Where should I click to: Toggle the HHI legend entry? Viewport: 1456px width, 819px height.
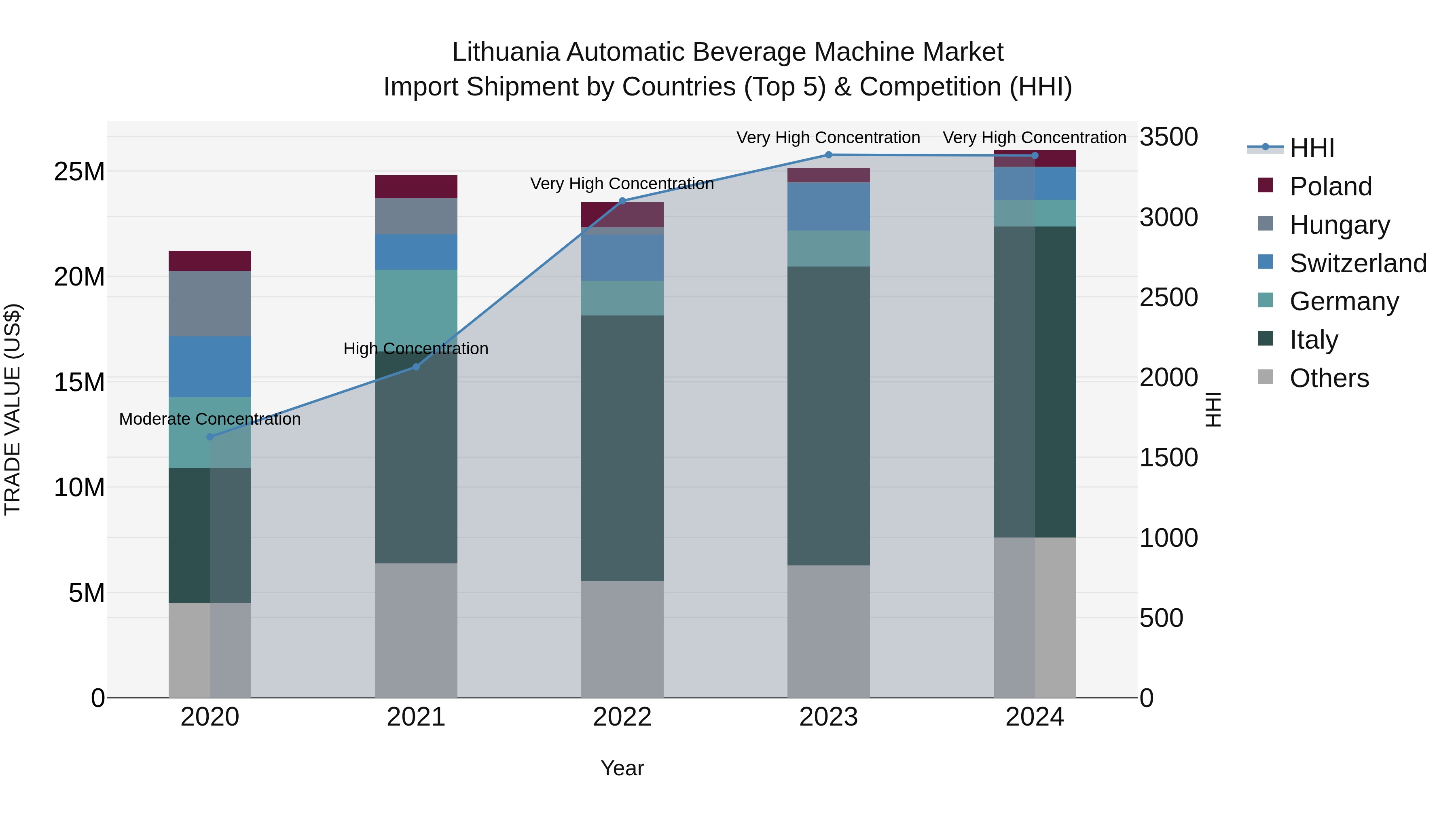(1291, 148)
